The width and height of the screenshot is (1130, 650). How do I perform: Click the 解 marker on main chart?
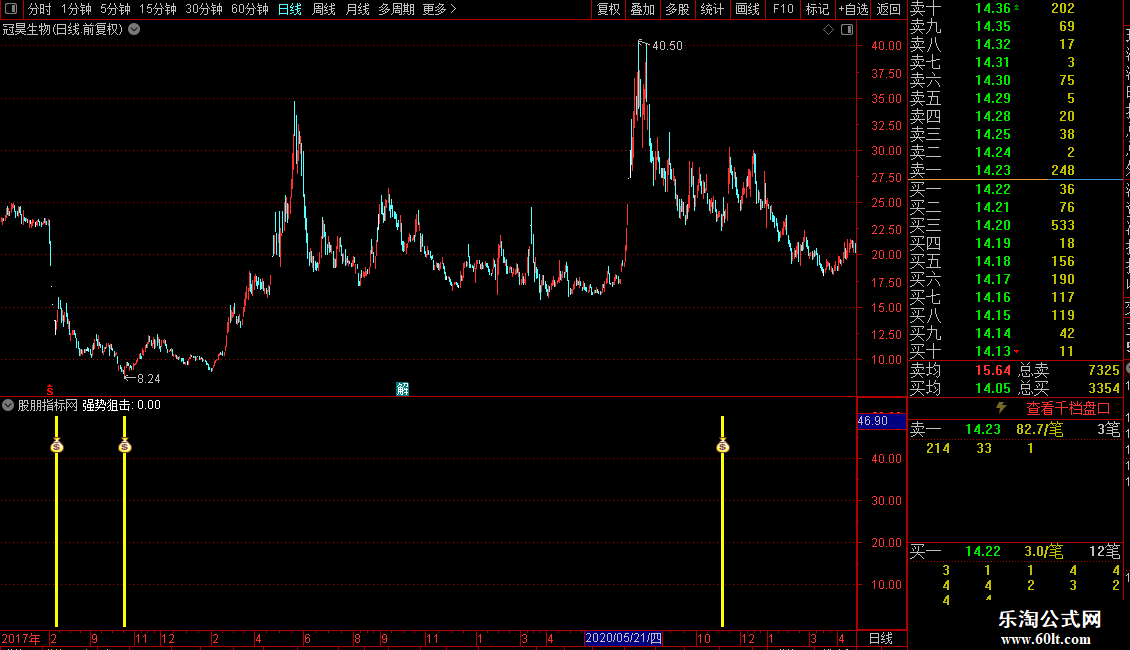pyautogui.click(x=402, y=389)
